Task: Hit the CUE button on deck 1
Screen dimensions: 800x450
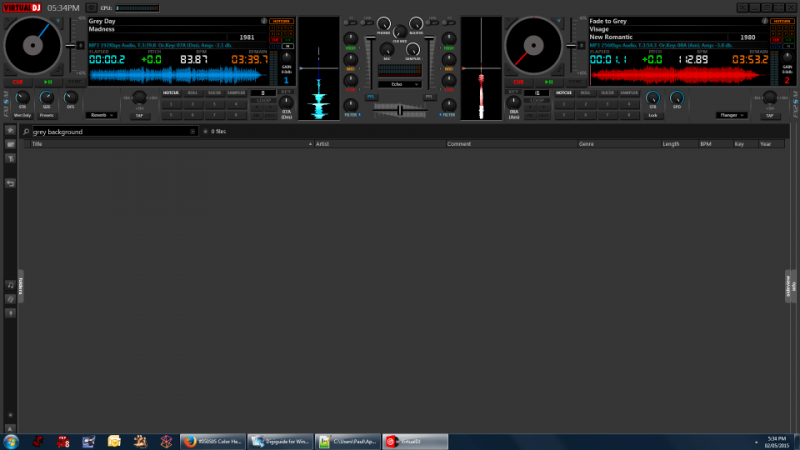Action: [17, 82]
